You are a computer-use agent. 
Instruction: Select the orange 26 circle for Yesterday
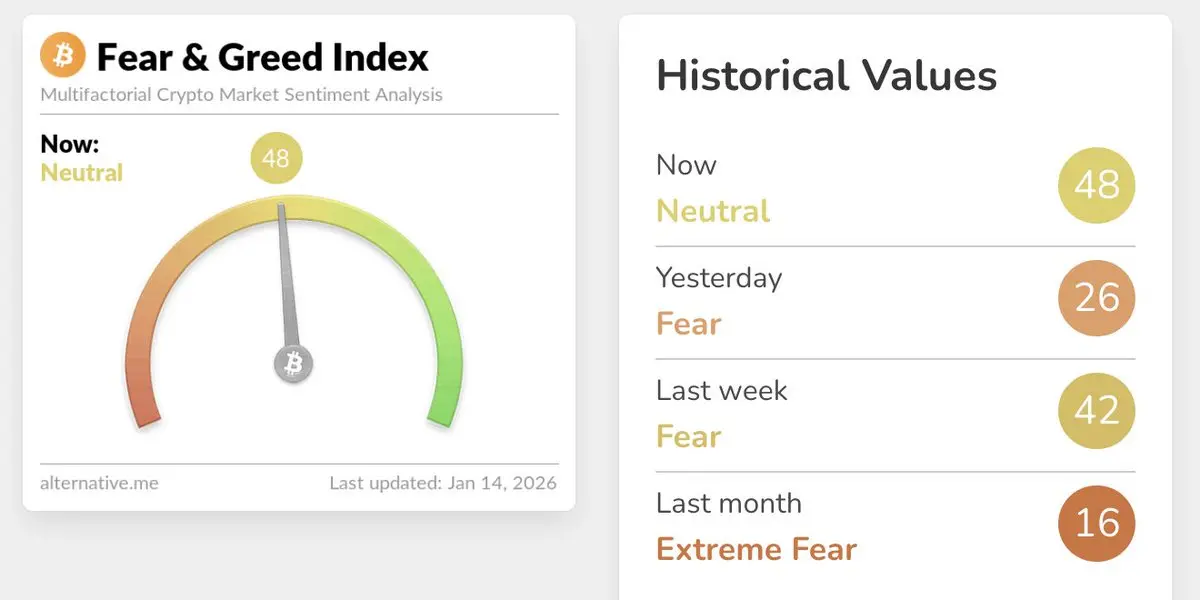pyautogui.click(x=1097, y=297)
